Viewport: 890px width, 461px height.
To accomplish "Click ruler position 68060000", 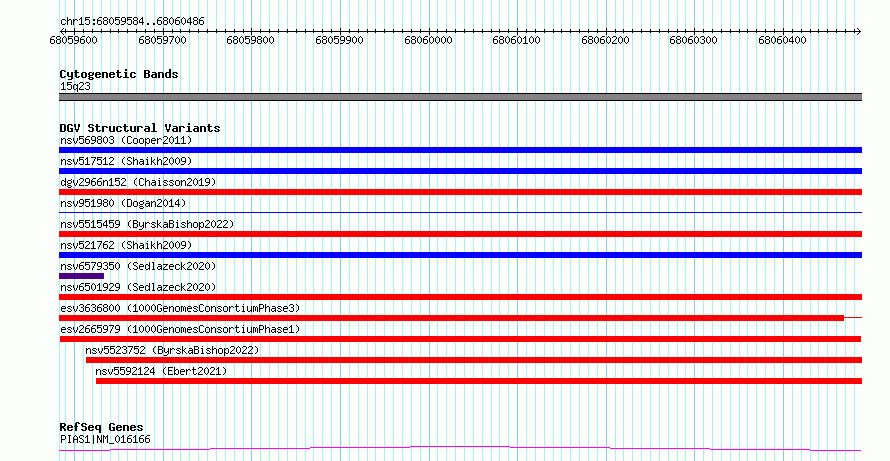I will [x=429, y=40].
